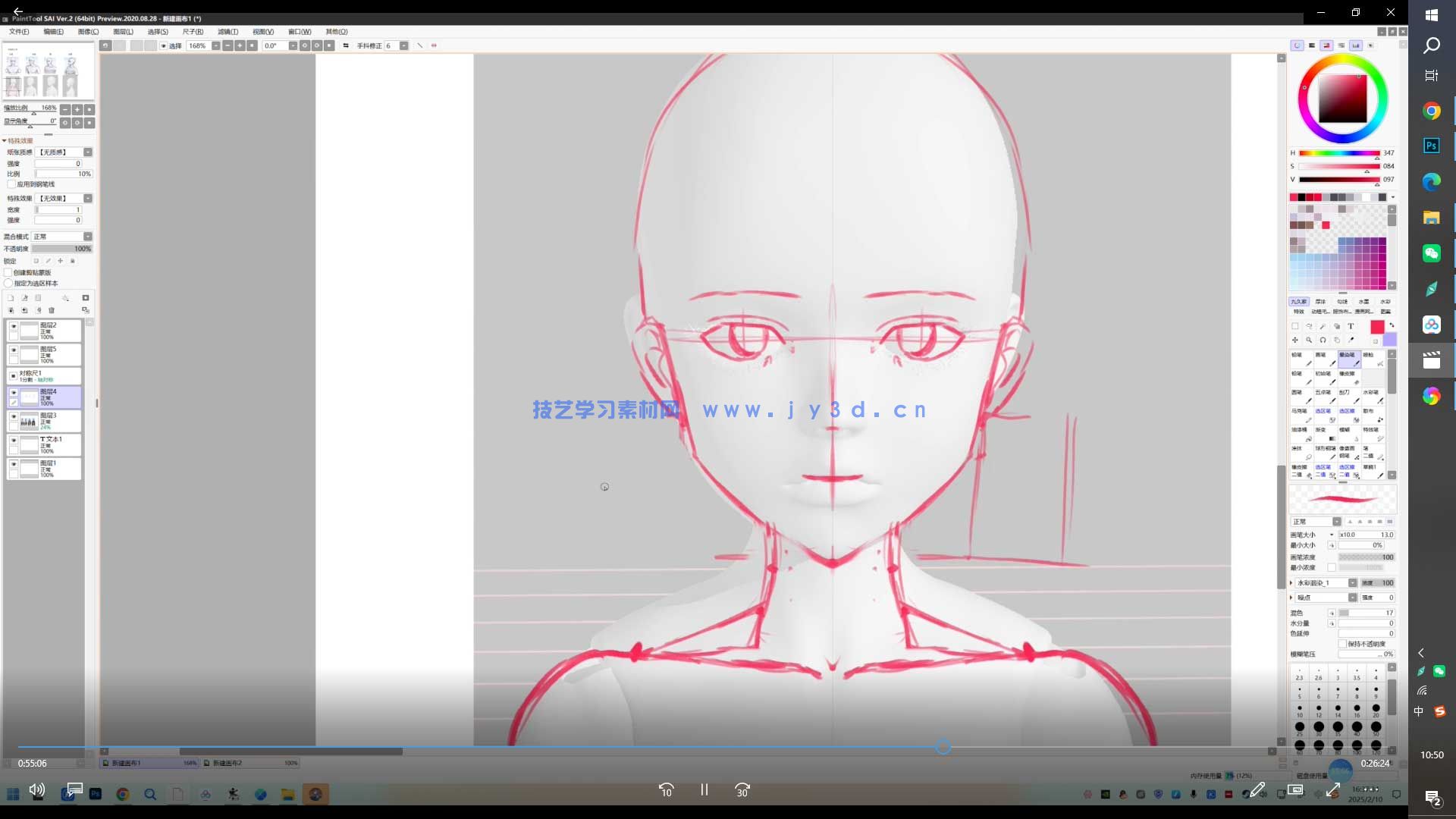
Task: Select the Eraser (橡皮擦) brush preset
Action: tap(1350, 377)
